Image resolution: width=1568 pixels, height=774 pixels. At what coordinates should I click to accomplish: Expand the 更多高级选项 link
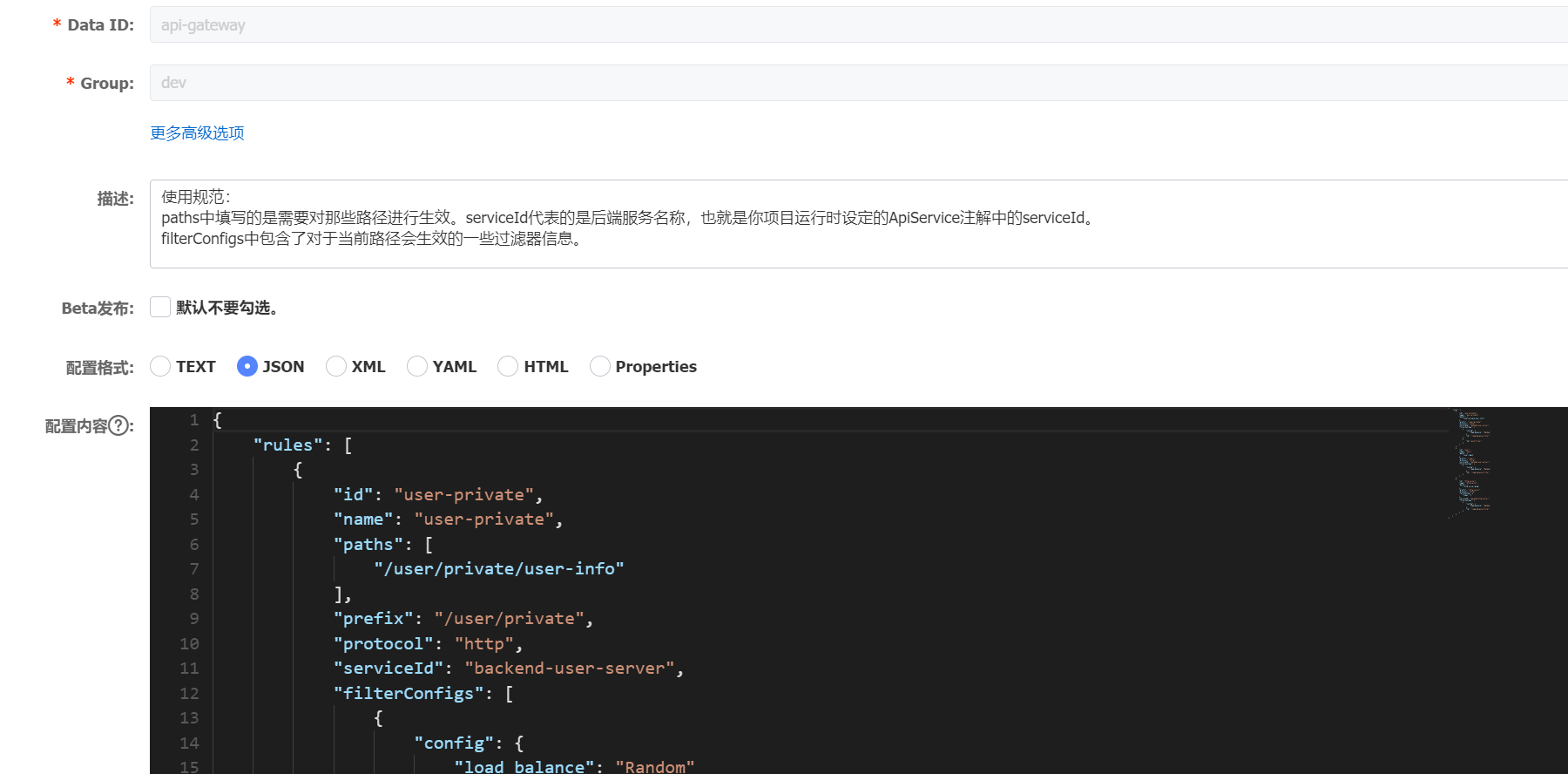(x=197, y=133)
